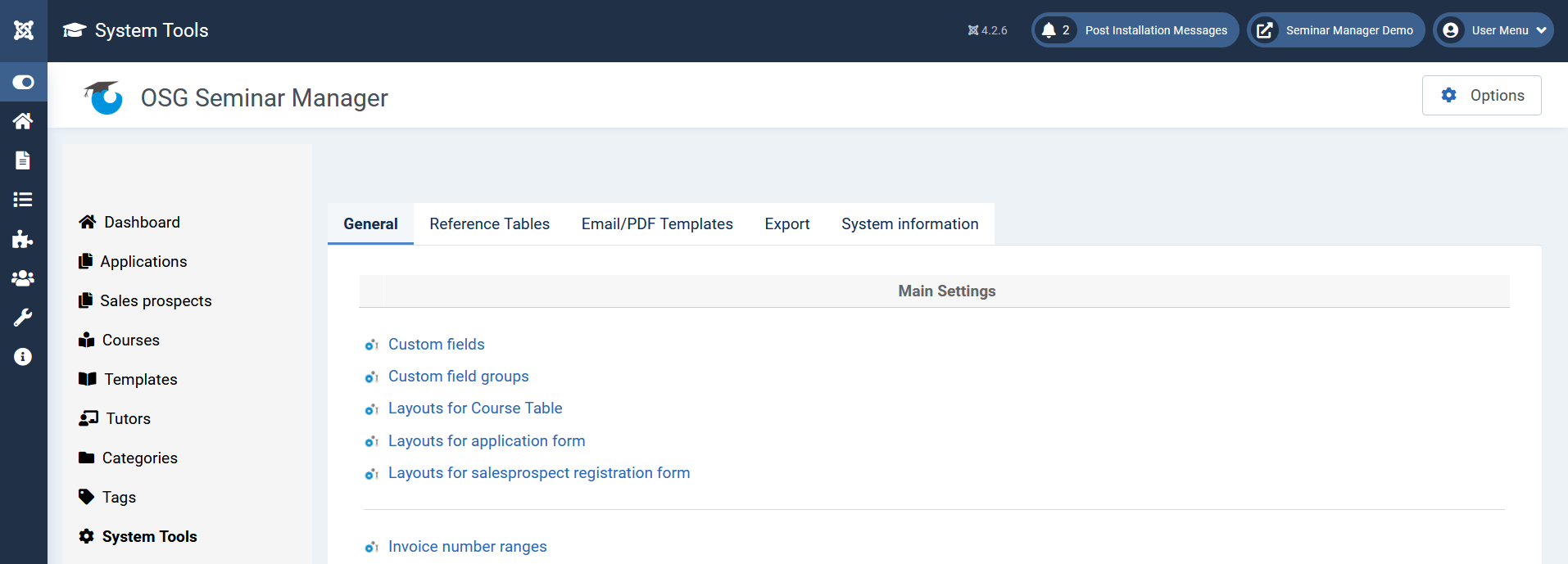Open the Content file sidebar icon
The height and width of the screenshot is (564, 1568).
tap(23, 160)
